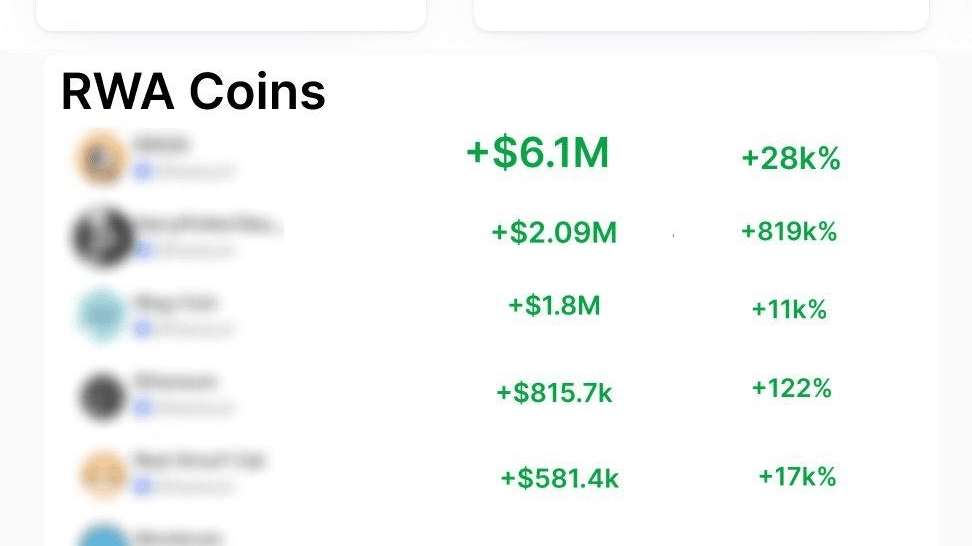The width and height of the screenshot is (972, 546).
Task: Click the small blue chain badge in the +$6.1M row
Action: pos(143,171)
